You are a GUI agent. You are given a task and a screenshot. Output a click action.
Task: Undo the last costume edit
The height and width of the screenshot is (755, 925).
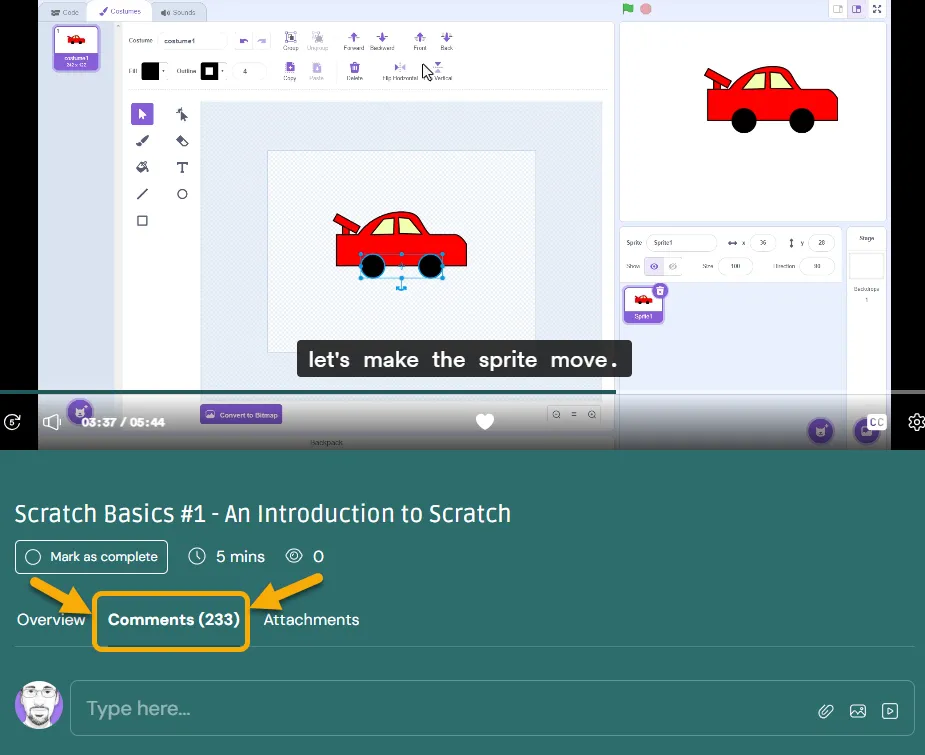pos(244,41)
